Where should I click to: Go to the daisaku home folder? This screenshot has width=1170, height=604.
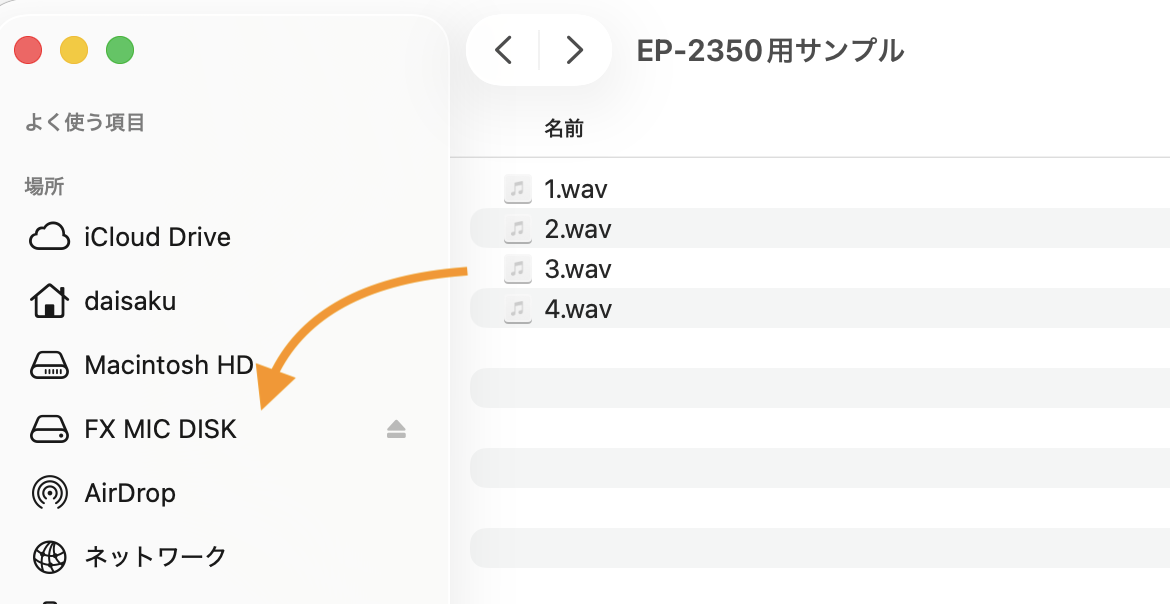pyautogui.click(x=130, y=301)
